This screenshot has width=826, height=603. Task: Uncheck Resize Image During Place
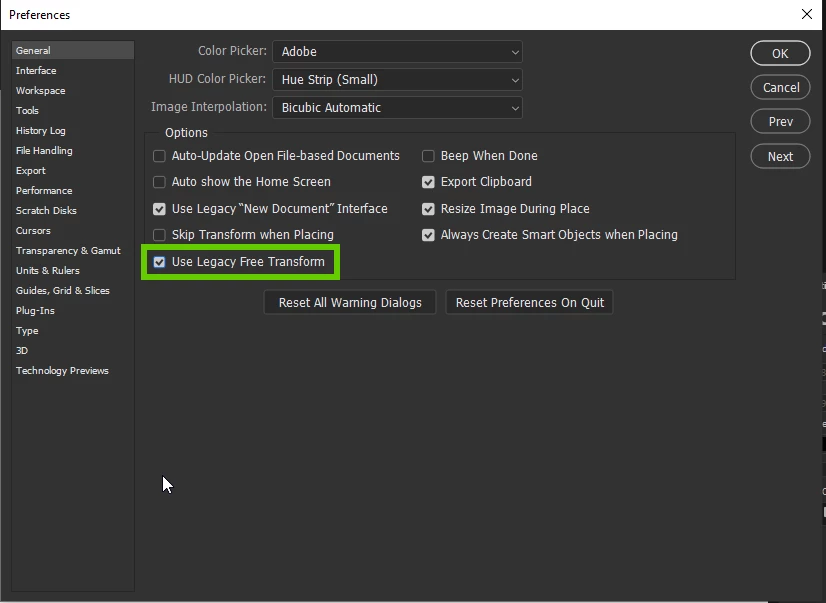coord(428,209)
